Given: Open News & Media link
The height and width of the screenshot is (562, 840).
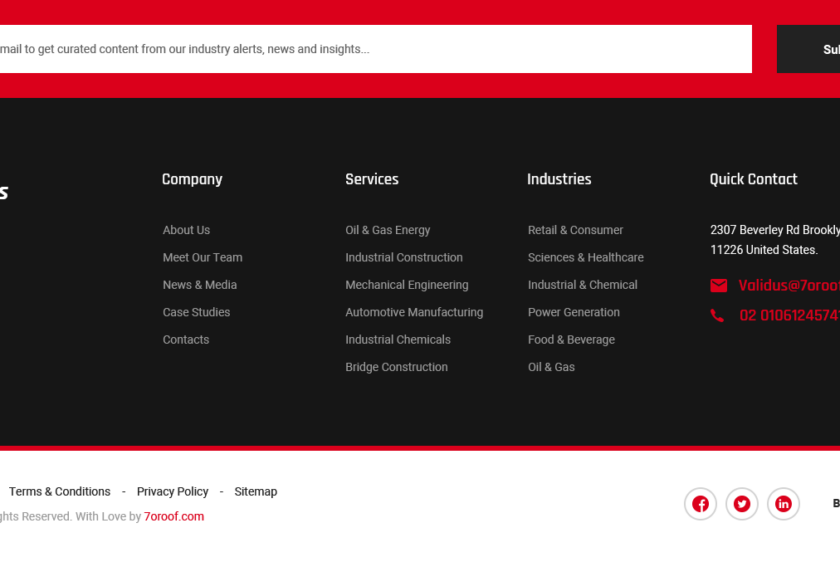Looking at the screenshot, I should pos(200,284).
